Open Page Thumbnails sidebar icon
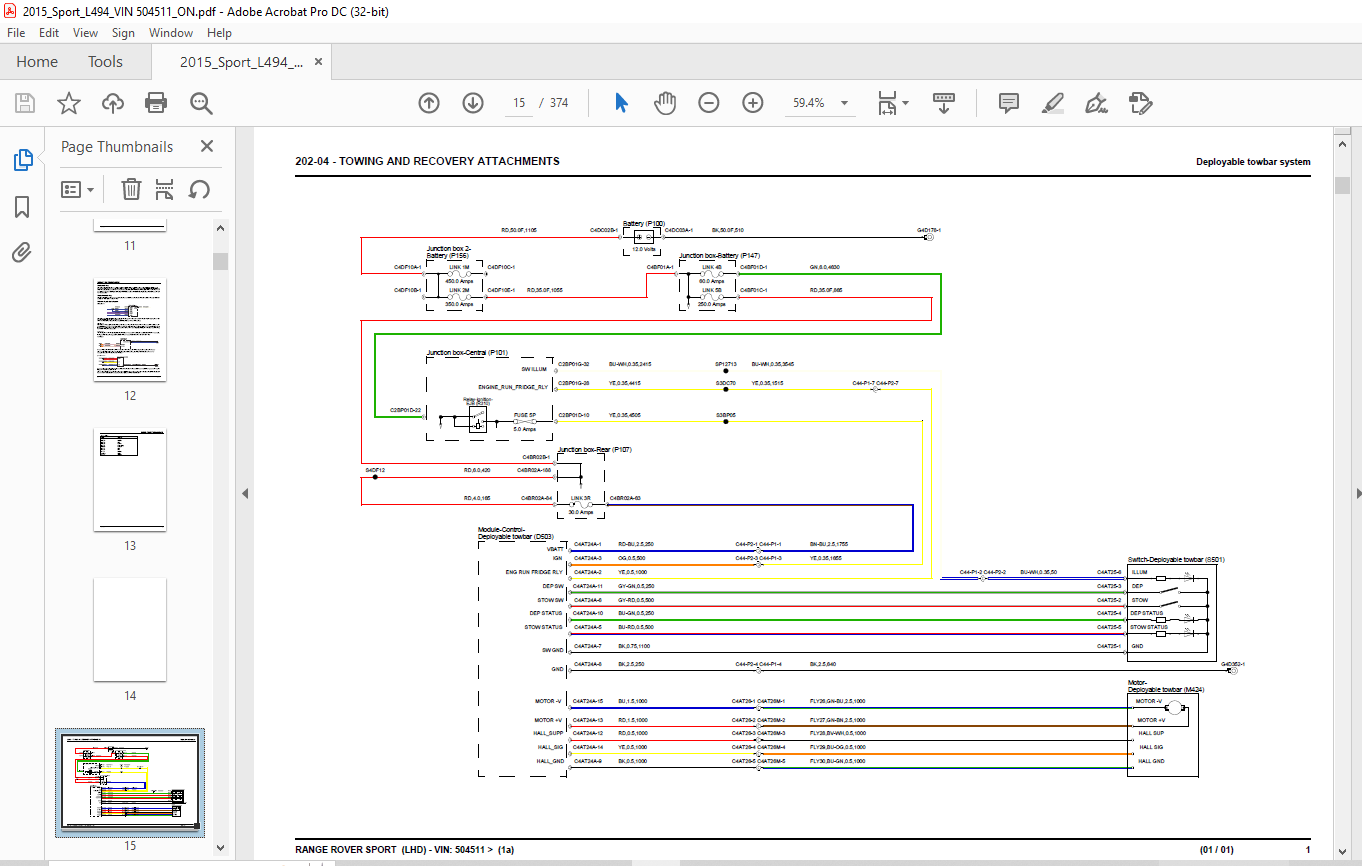The image size is (1362, 866). (22, 159)
